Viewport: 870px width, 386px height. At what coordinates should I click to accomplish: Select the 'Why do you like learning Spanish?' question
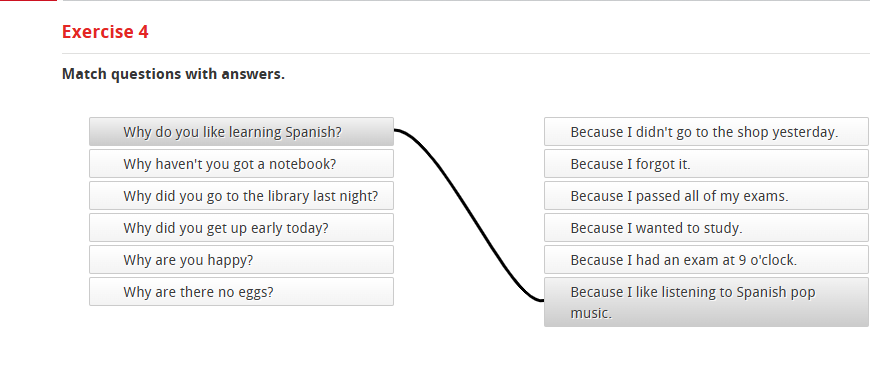point(241,131)
